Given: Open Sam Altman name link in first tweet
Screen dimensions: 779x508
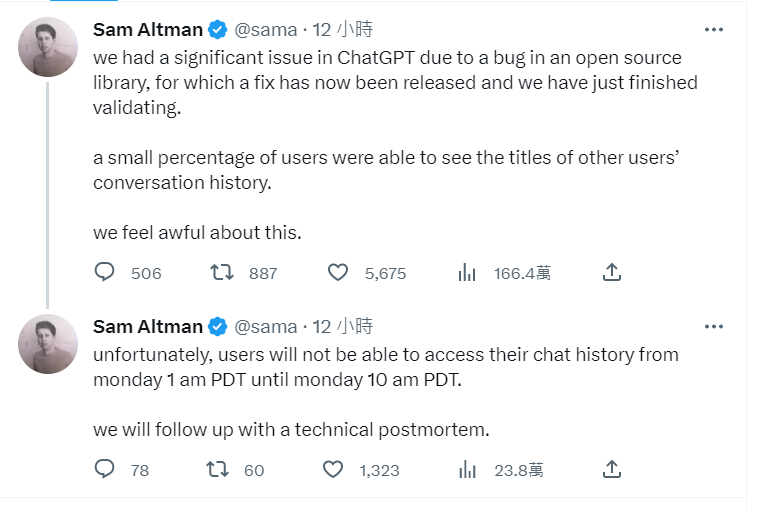Looking at the screenshot, I should 146,30.
